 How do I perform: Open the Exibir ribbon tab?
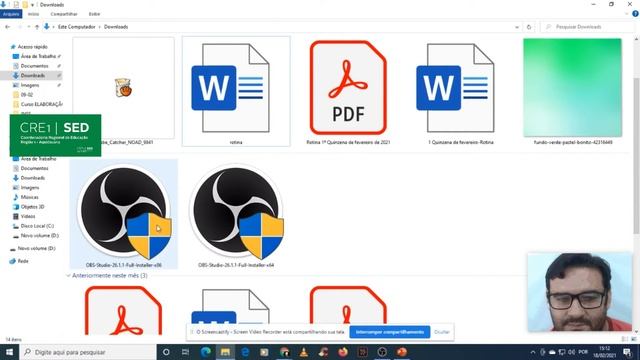coord(94,14)
